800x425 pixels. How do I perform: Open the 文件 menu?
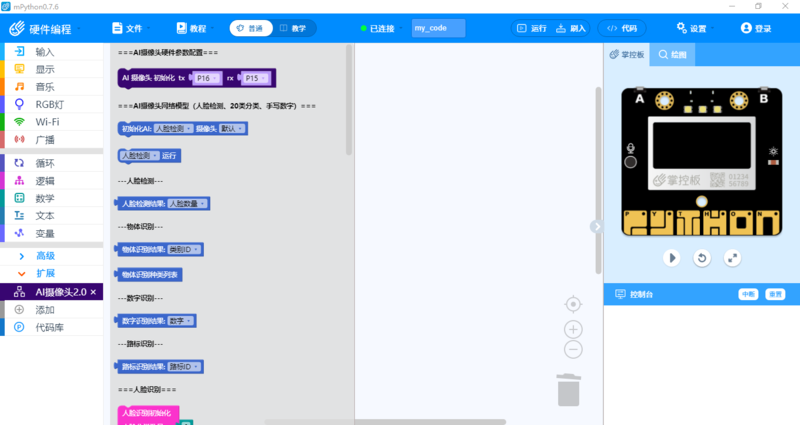[x=127, y=29]
